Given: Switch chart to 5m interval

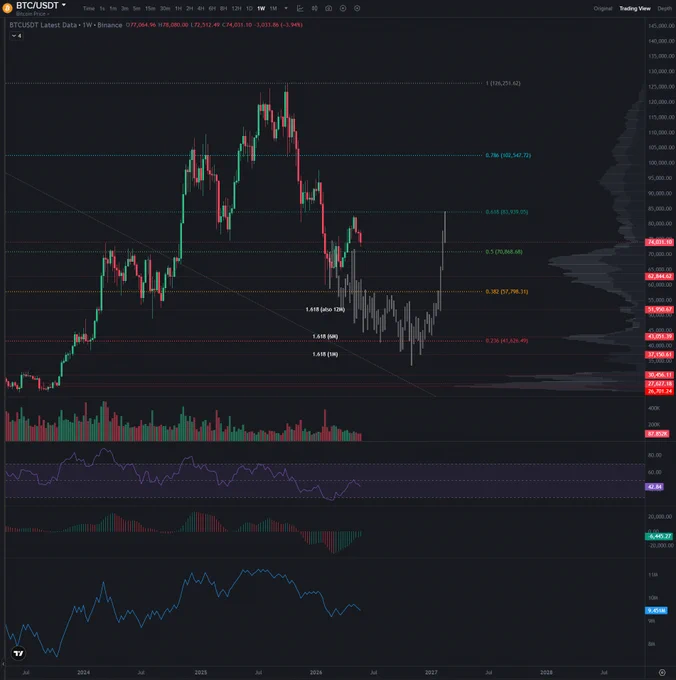Looking at the screenshot, I should click(136, 8).
